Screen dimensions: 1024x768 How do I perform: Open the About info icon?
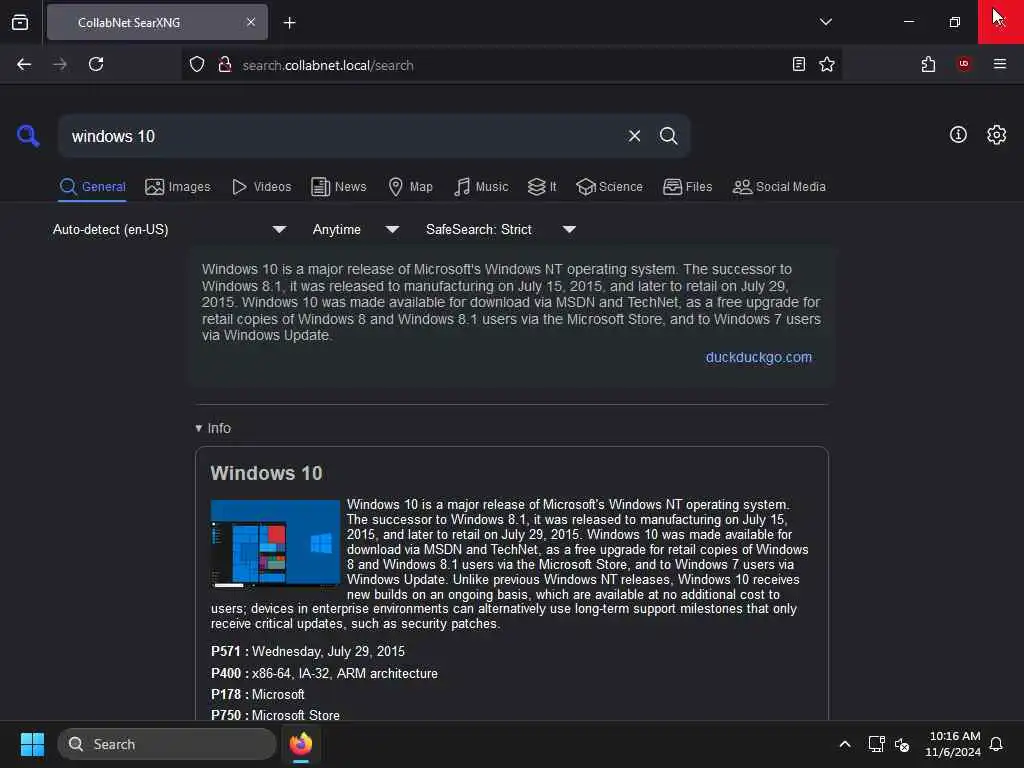[958, 135]
